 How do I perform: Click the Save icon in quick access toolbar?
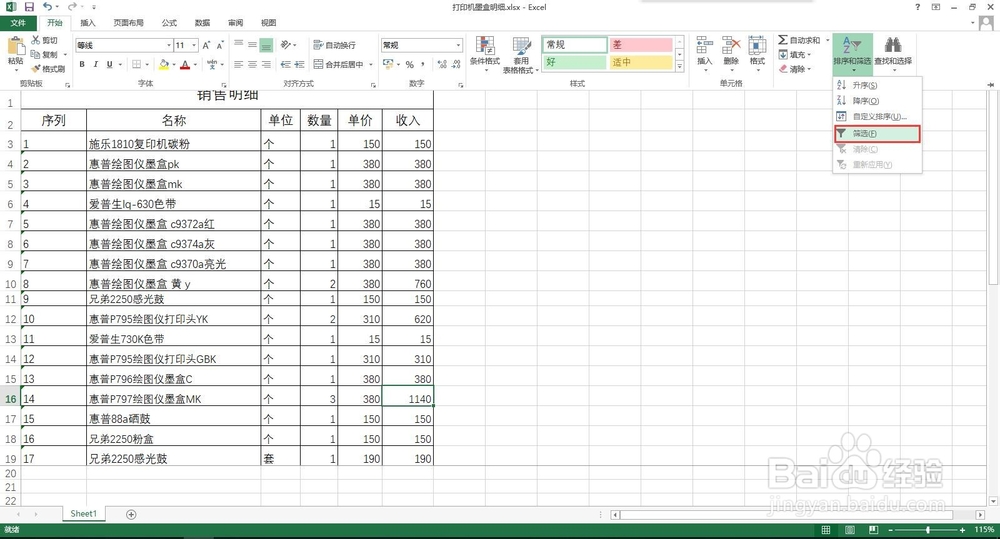click(x=29, y=7)
